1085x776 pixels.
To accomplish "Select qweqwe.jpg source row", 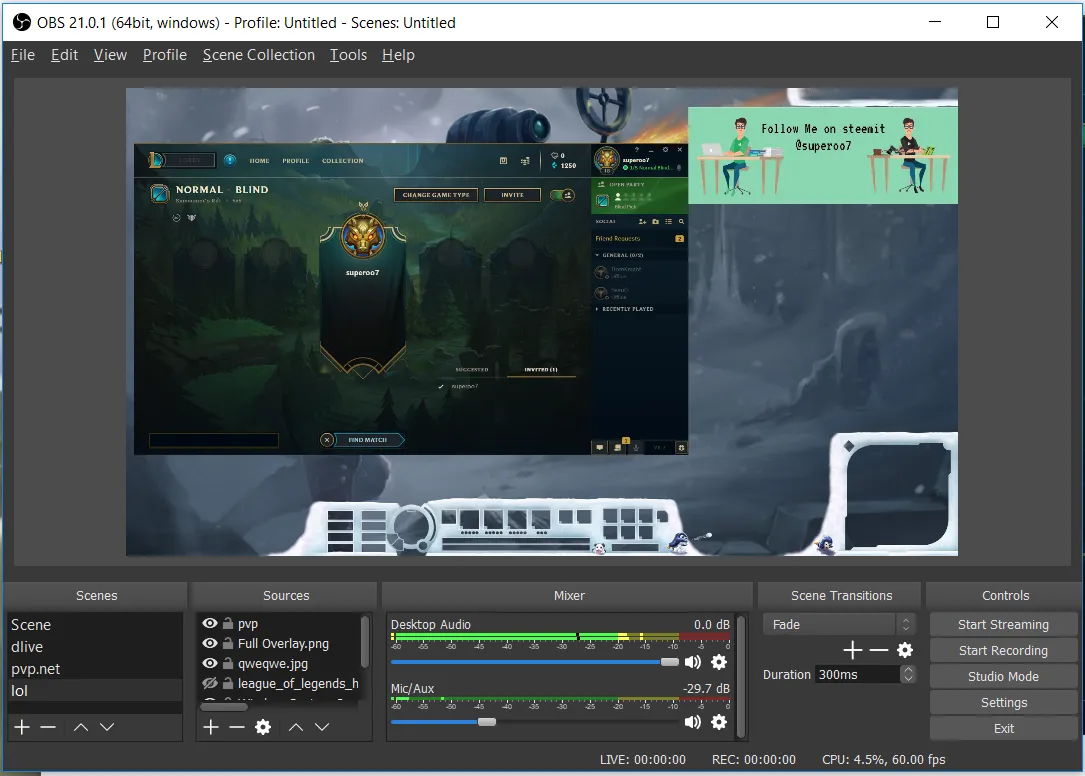I will [x=280, y=663].
